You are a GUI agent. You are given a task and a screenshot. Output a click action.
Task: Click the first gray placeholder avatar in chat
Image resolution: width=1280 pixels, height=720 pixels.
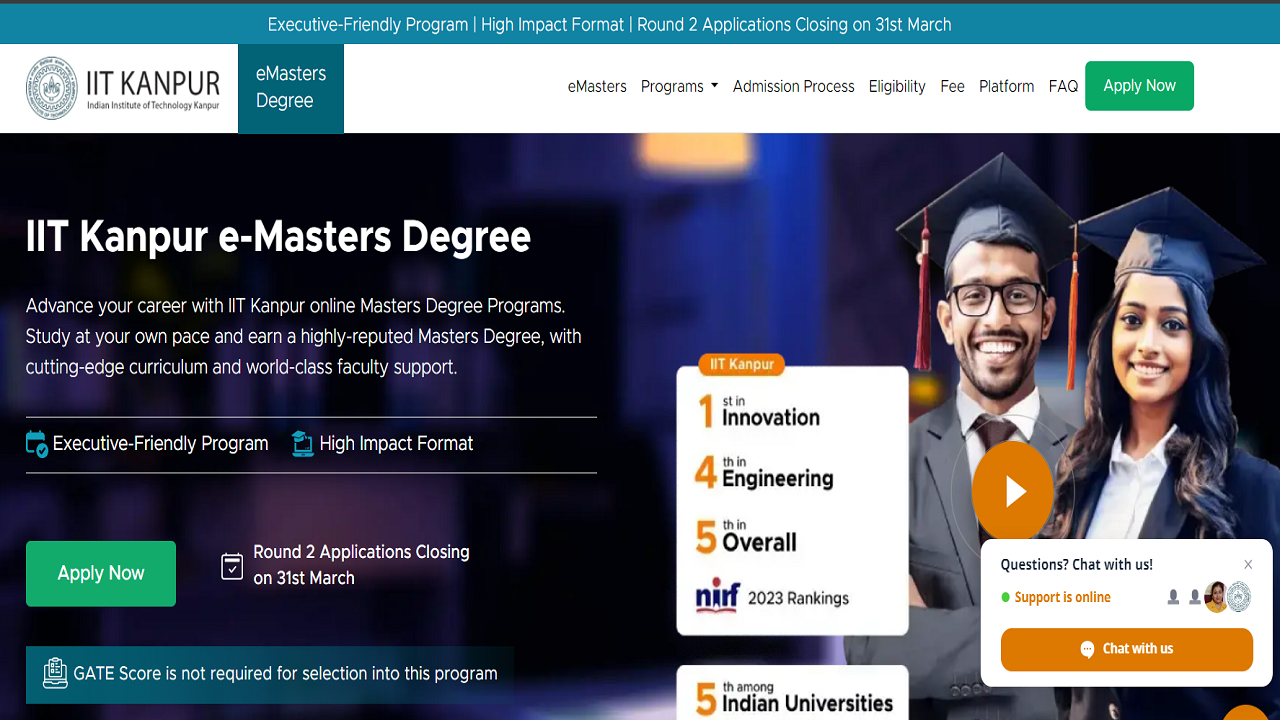(x=1173, y=597)
